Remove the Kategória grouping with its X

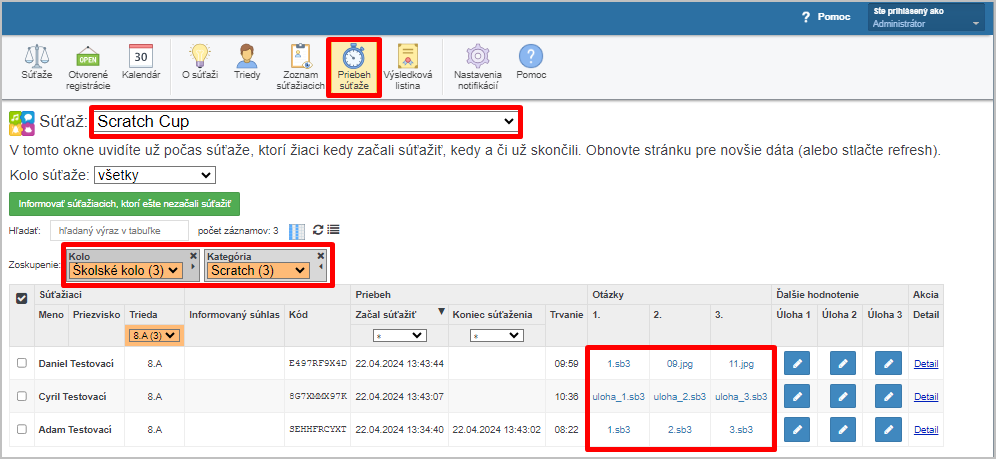click(x=321, y=255)
